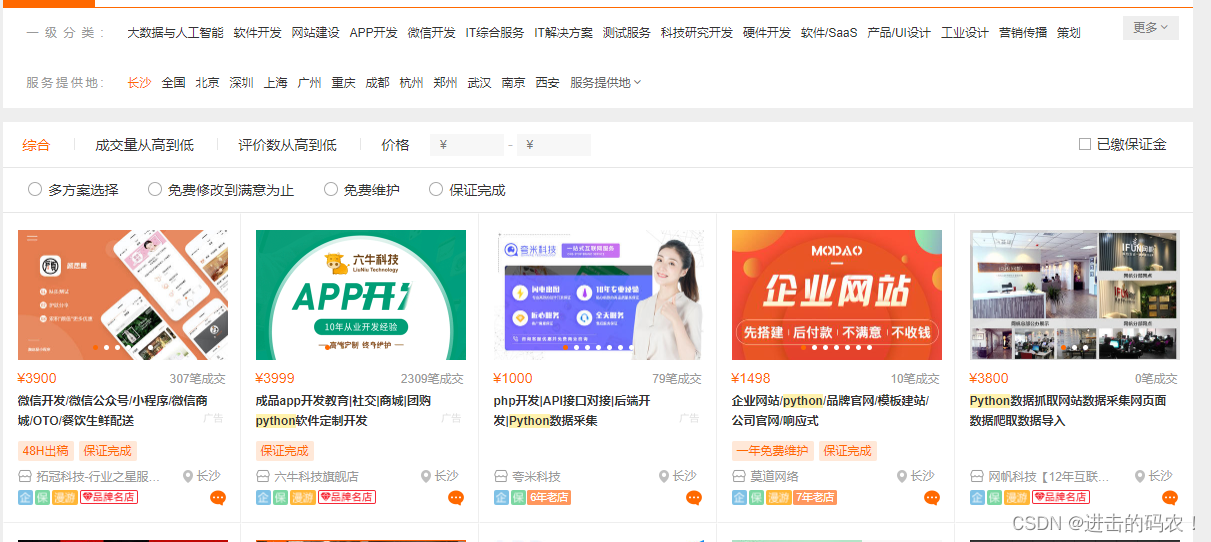Click the 一年免费维护 tag
This screenshot has width=1211, height=542.
pos(773,451)
